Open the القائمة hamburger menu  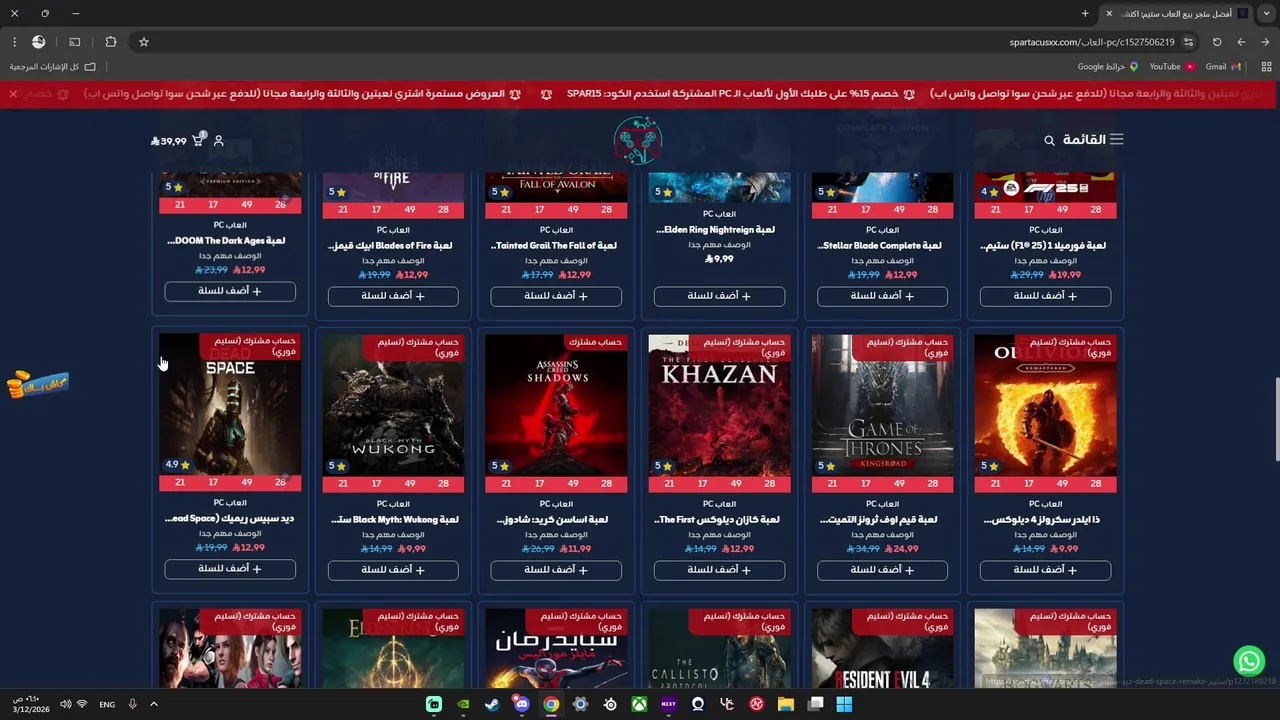[1117, 139]
